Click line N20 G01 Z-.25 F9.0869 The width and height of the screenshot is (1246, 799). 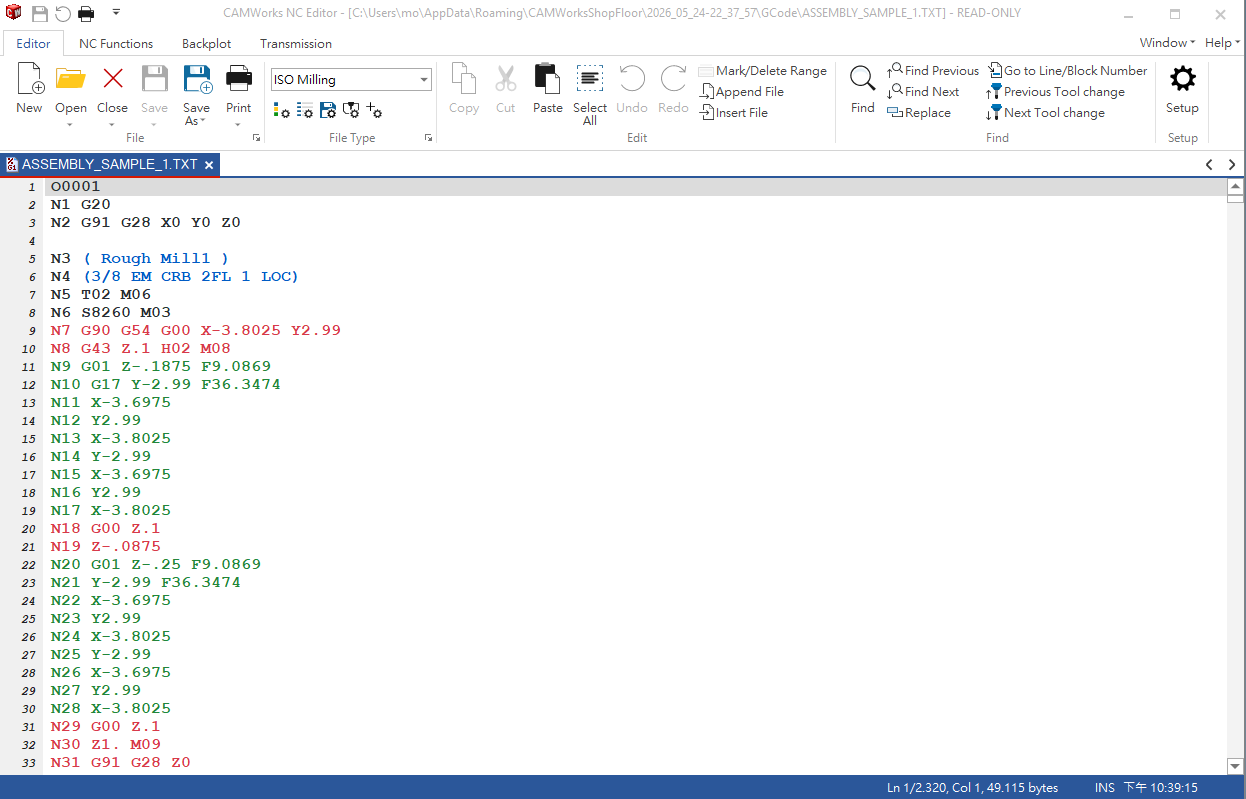click(x=156, y=564)
